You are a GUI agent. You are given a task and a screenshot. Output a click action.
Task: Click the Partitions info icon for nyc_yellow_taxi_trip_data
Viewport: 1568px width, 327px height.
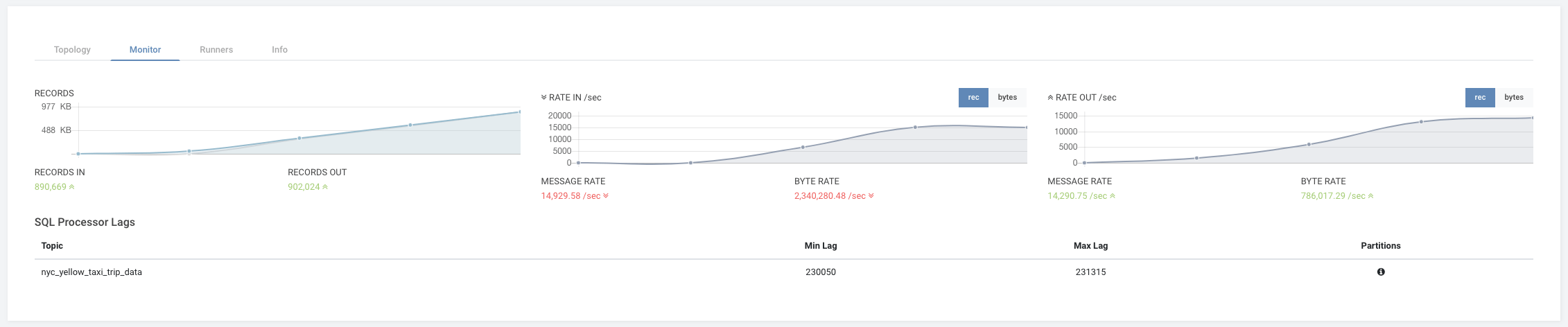coord(1381,272)
